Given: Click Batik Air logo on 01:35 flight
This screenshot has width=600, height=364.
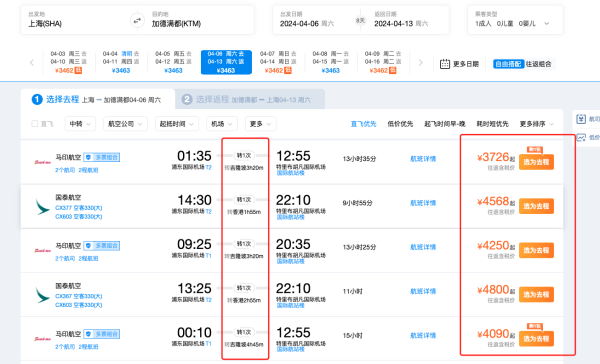Looking at the screenshot, I should [x=42, y=162].
